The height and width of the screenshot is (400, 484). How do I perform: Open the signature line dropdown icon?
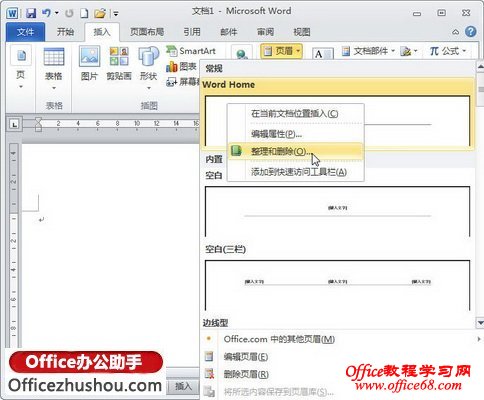pos(409,51)
